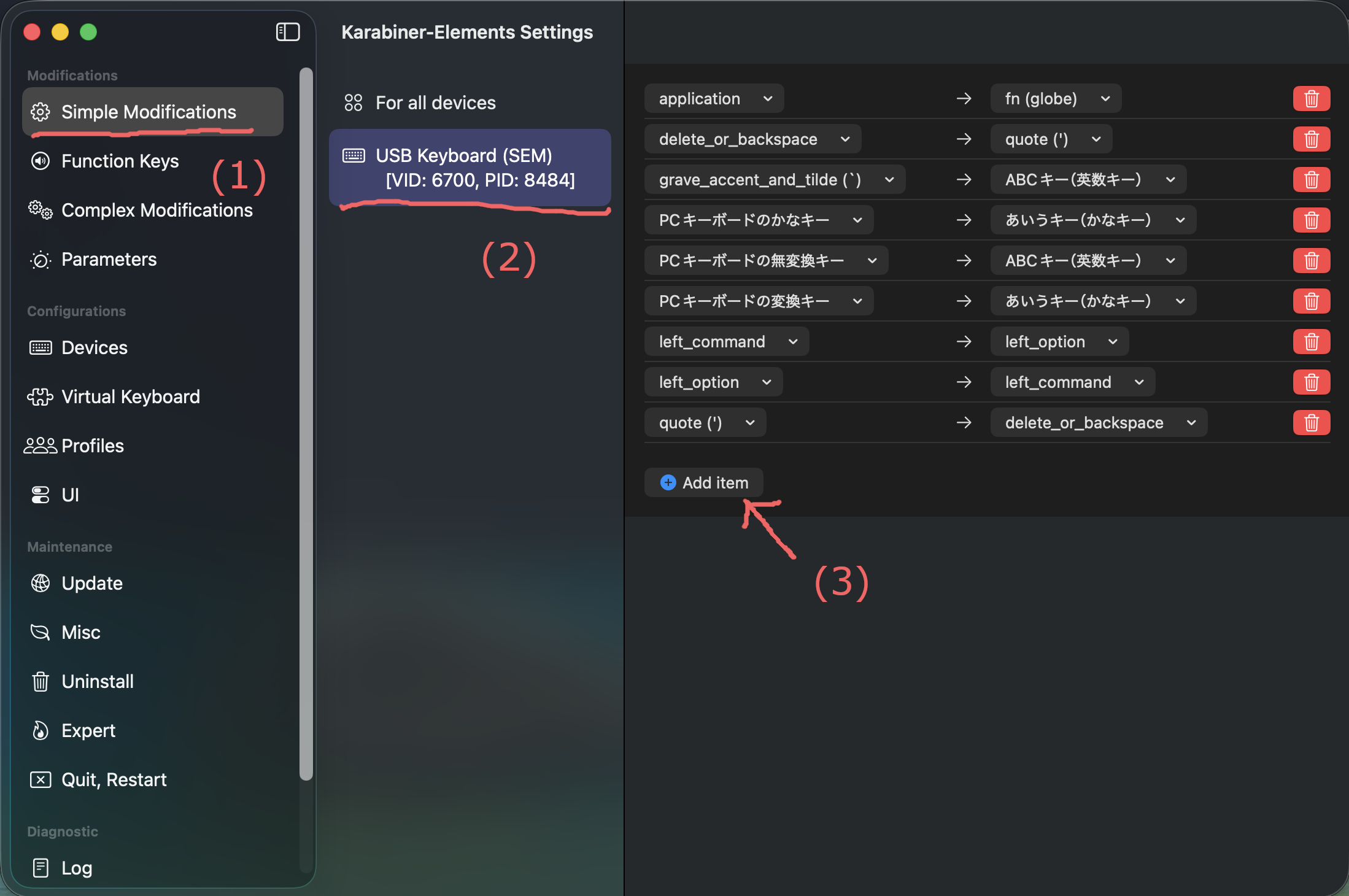This screenshot has width=1349, height=896.
Task: Click the speaker icon beside Function Keys
Action: [x=41, y=161]
